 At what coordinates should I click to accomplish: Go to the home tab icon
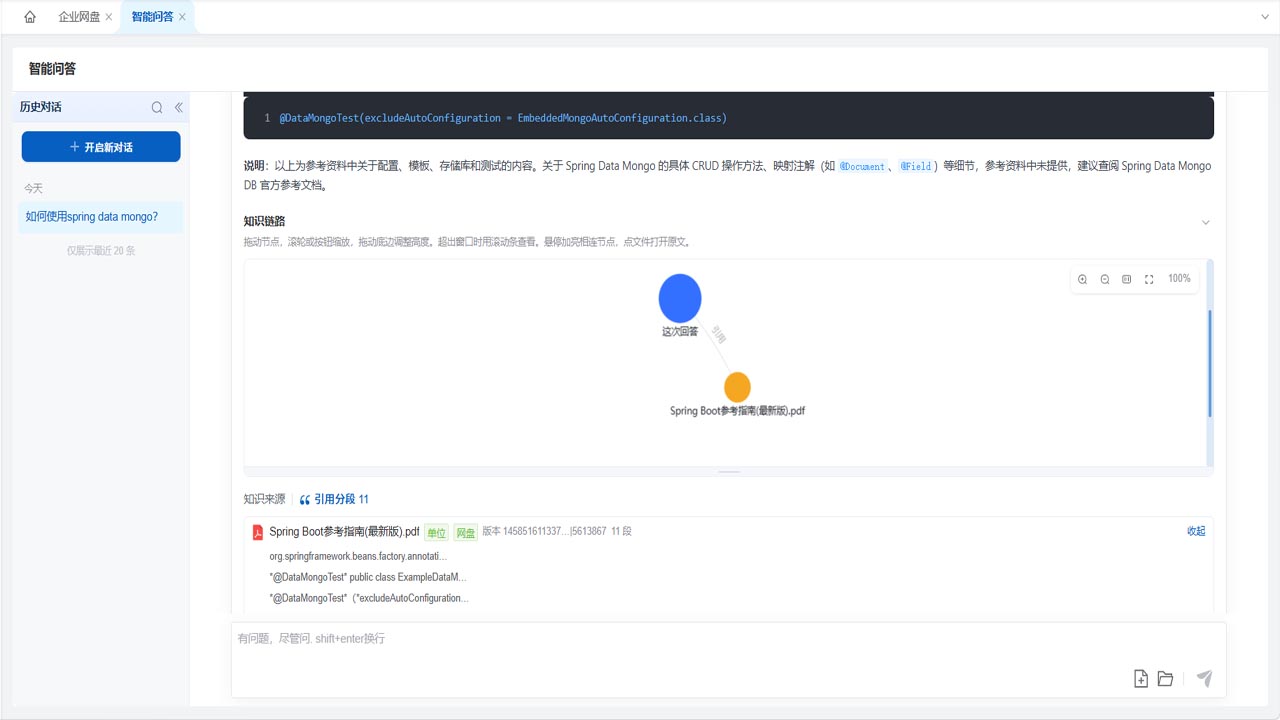coord(30,17)
